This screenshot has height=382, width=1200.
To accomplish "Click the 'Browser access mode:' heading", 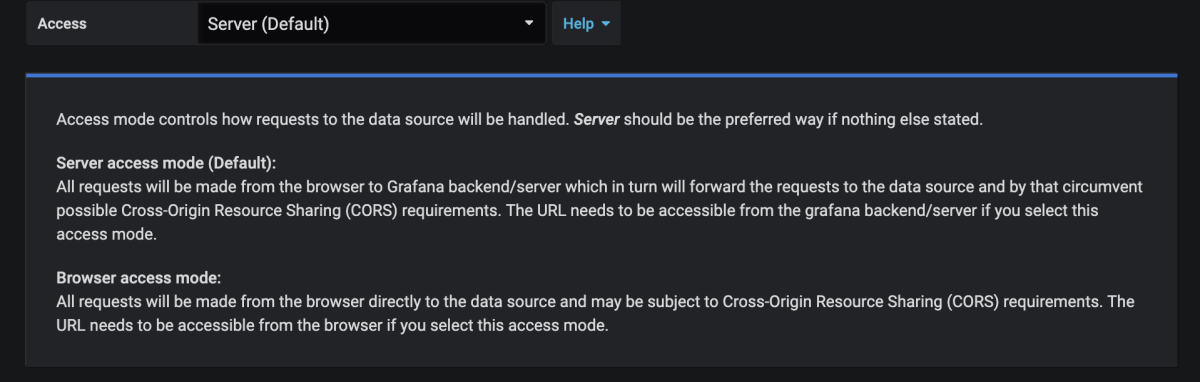I will pos(139,276).
